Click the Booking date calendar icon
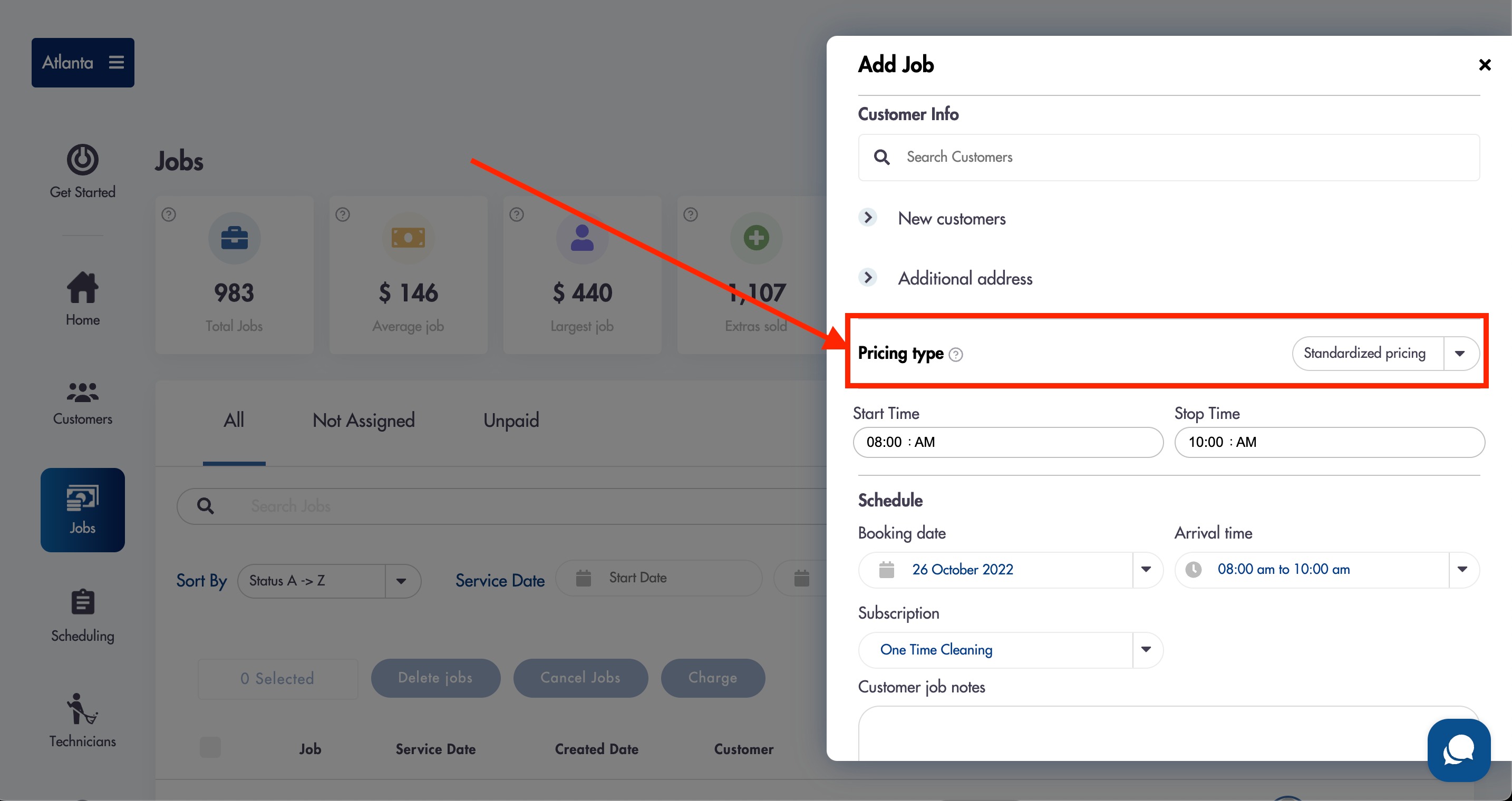 tap(886, 569)
